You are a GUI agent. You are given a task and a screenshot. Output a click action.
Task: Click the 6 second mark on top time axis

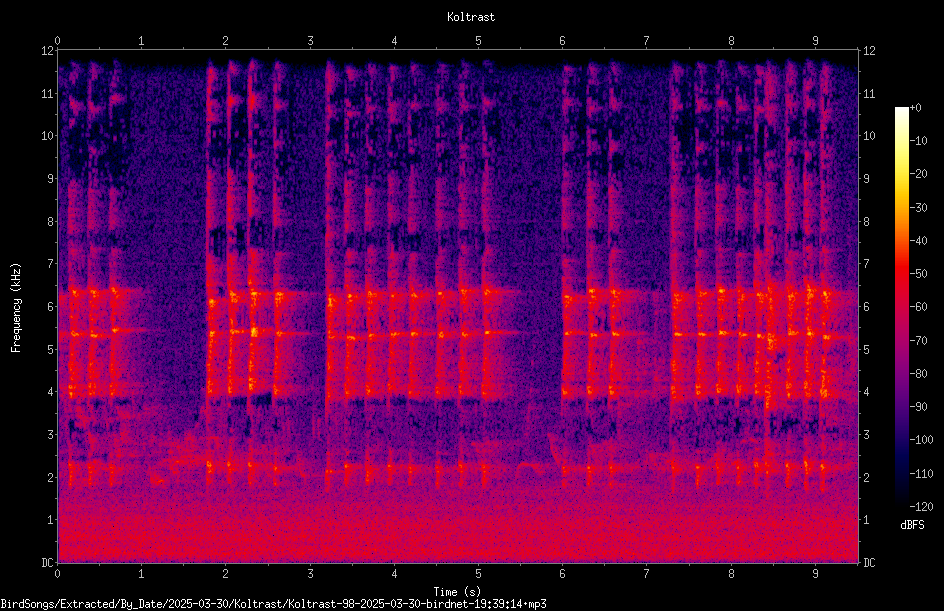[x=562, y=41]
